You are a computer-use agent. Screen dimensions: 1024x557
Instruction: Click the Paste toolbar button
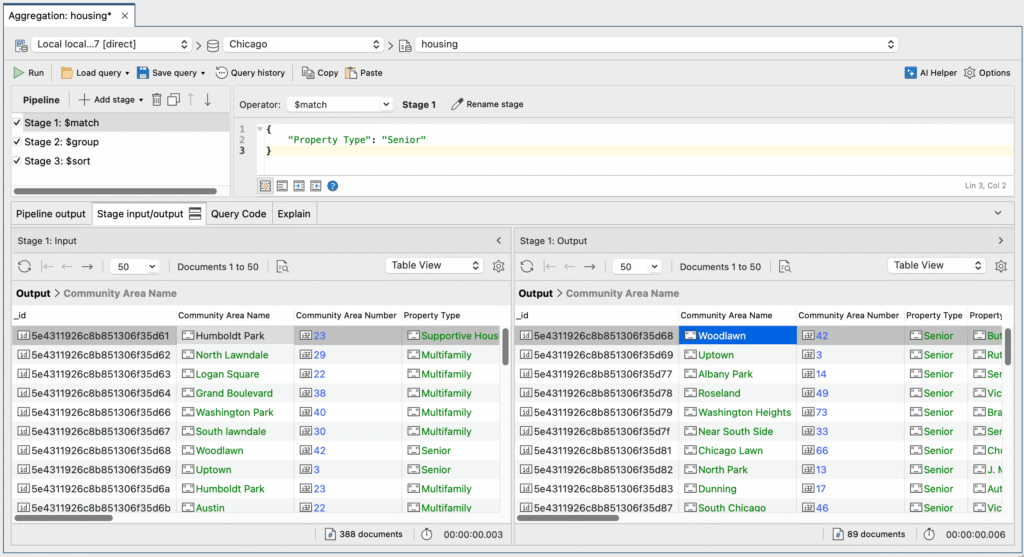click(x=364, y=73)
